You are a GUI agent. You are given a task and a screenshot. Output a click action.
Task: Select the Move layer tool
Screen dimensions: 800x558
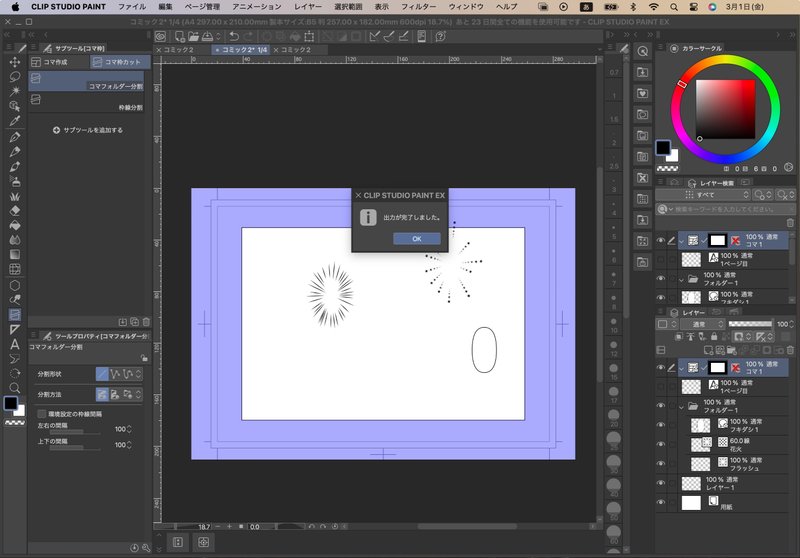[15, 62]
